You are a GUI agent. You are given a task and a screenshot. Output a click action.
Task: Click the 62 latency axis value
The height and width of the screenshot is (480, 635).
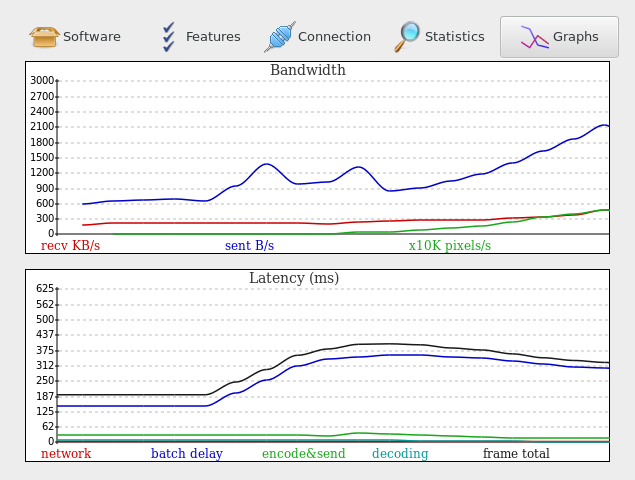point(48,427)
